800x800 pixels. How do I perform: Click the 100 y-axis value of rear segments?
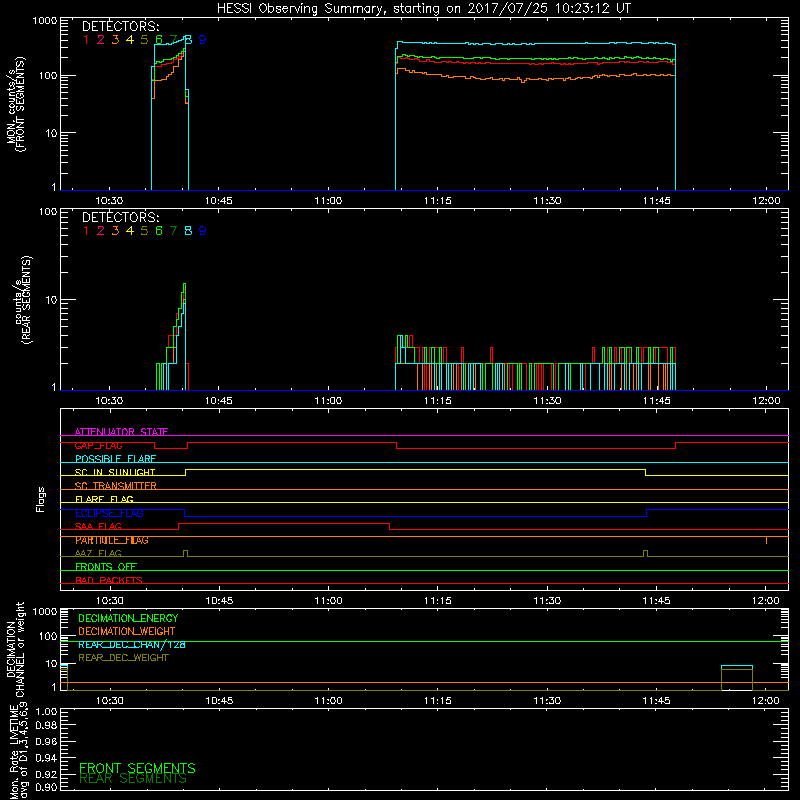click(x=48, y=212)
